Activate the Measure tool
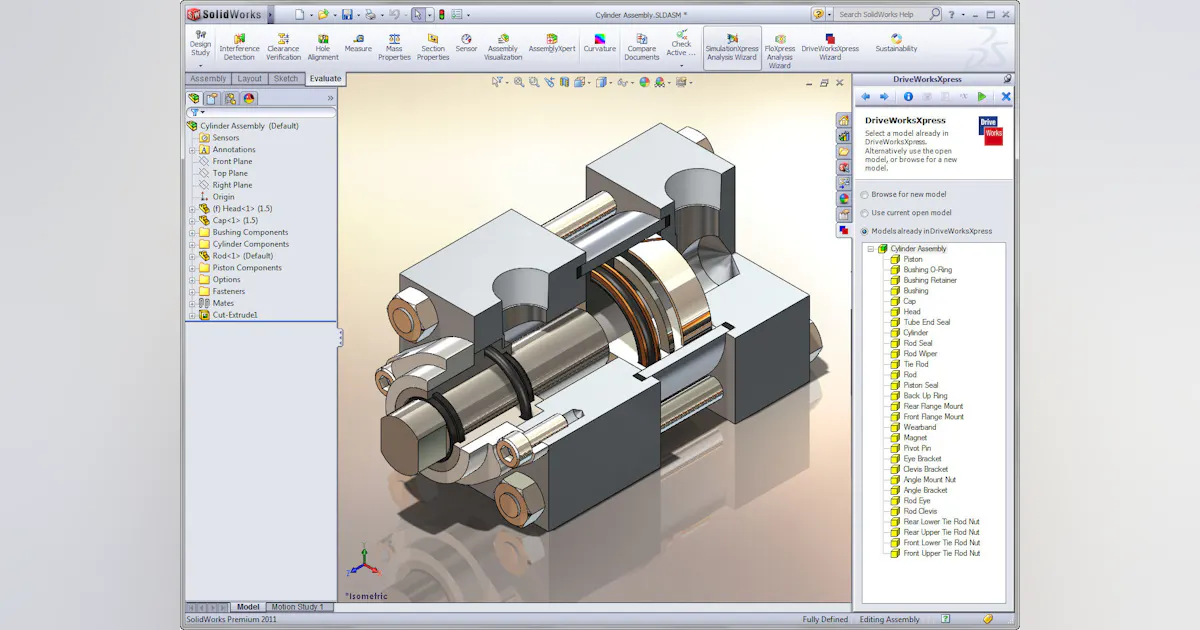This screenshot has height=630, width=1200. click(358, 43)
